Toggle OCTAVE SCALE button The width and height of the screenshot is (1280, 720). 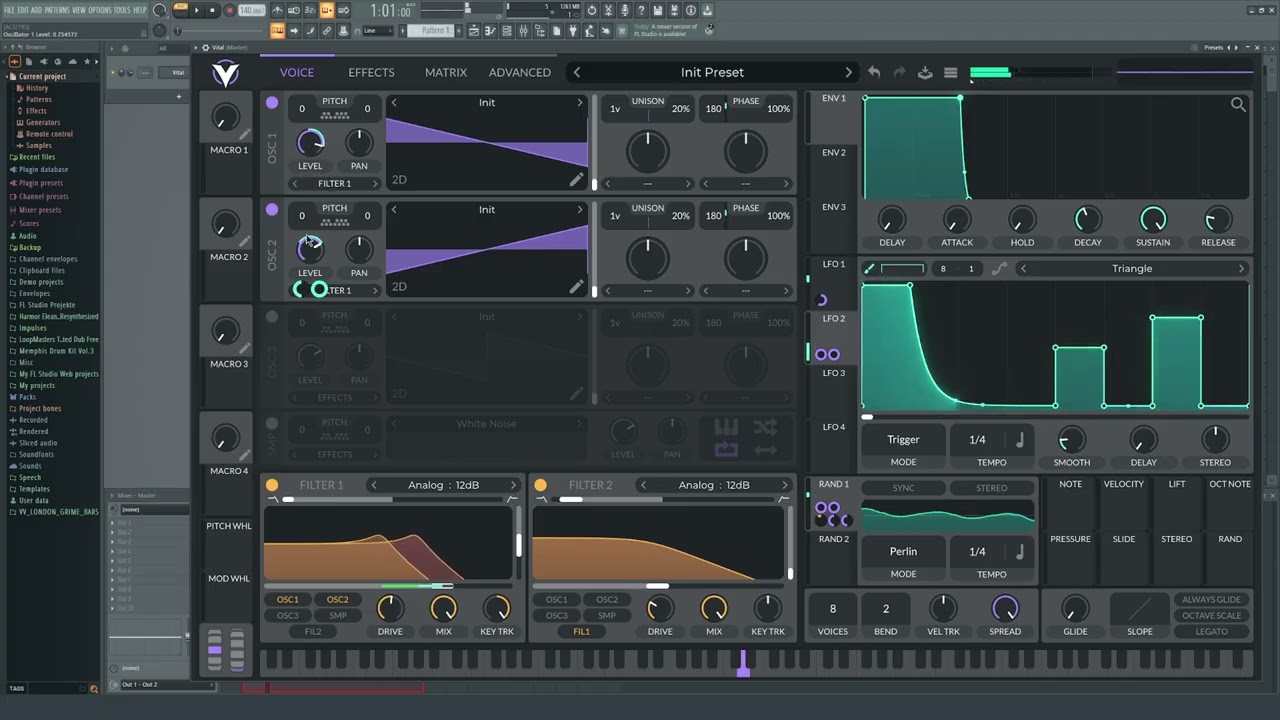point(1211,615)
